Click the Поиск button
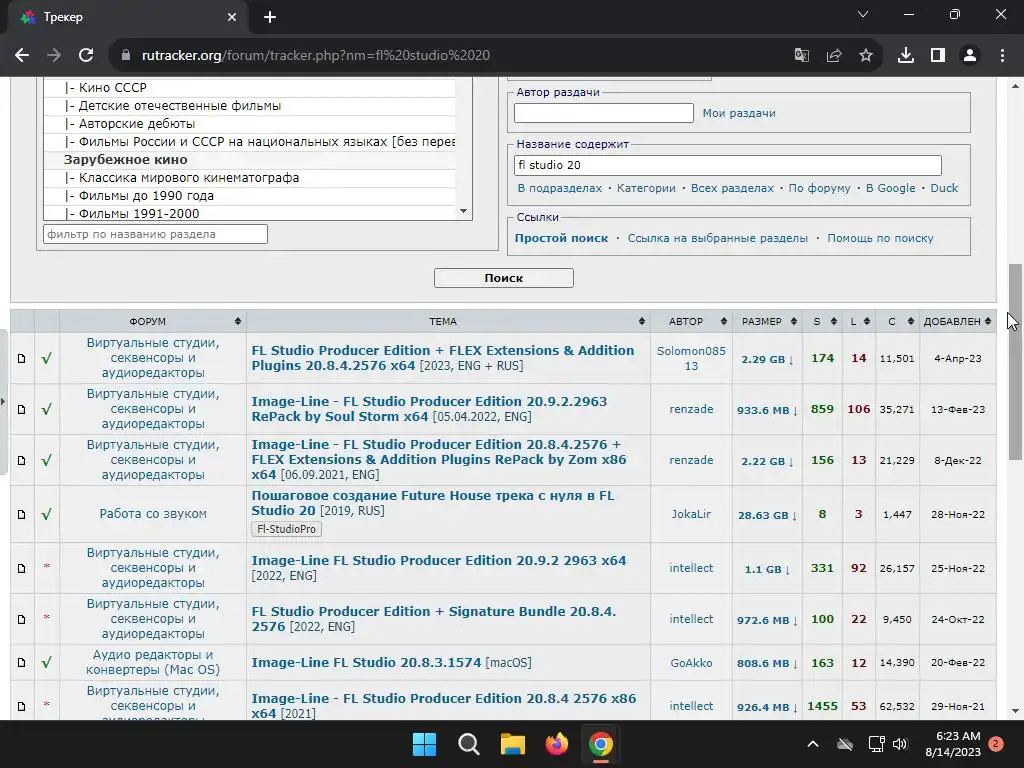1024x768 pixels. pyautogui.click(x=504, y=278)
